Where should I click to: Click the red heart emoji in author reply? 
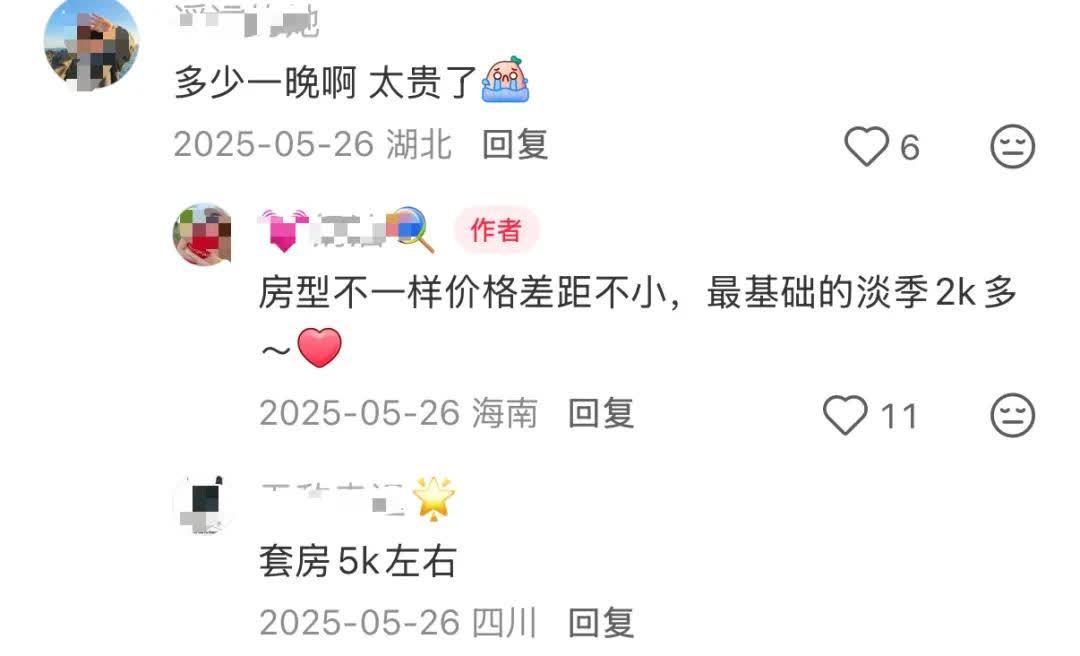(320, 347)
